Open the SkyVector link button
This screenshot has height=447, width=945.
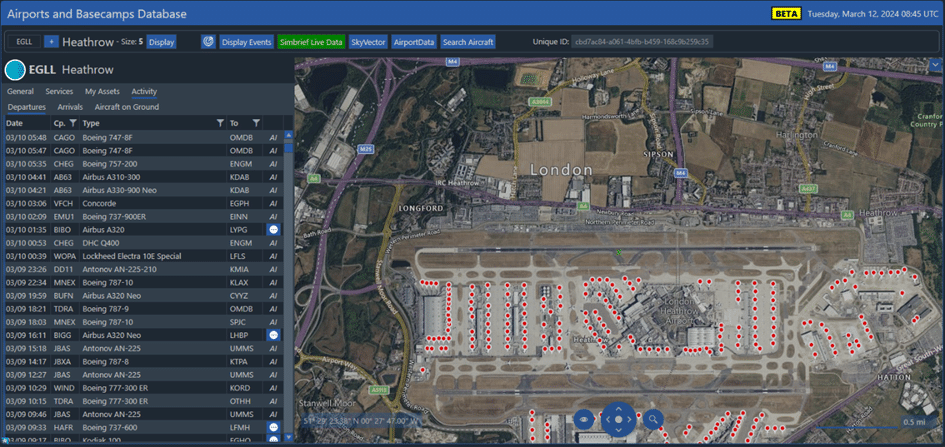coord(368,42)
